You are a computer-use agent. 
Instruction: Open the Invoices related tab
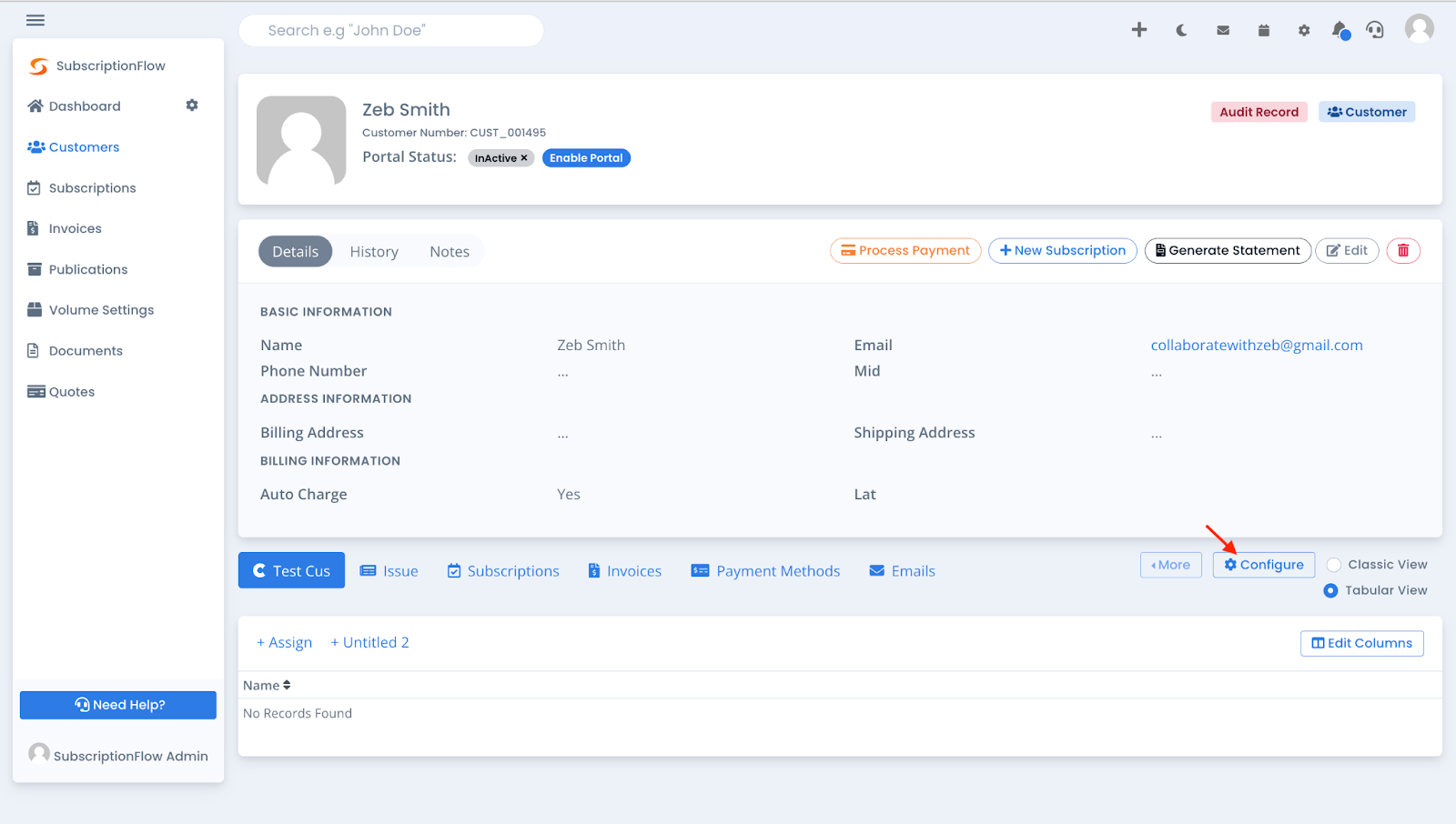click(x=625, y=571)
